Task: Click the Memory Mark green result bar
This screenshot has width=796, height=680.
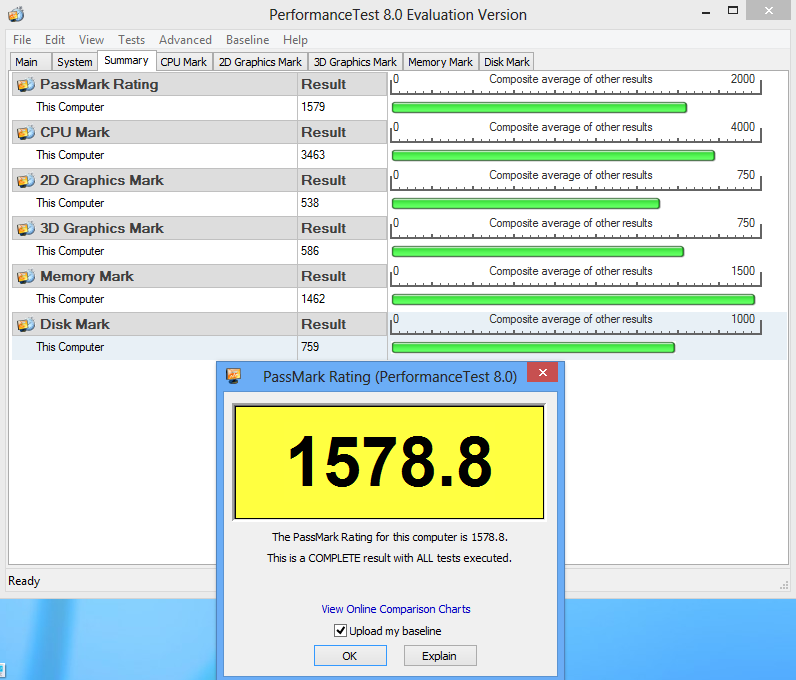Action: 574,300
